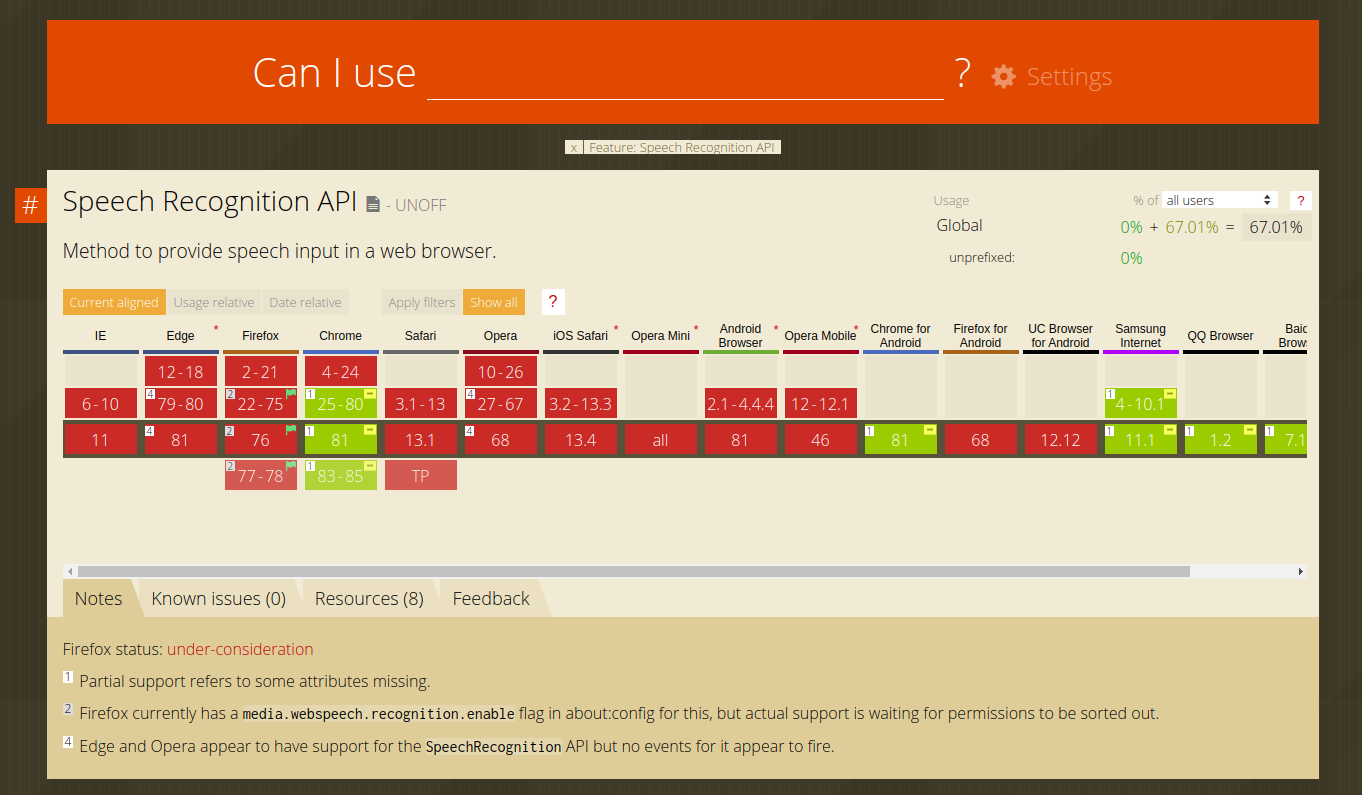Open the Notes tab

[x=99, y=598]
